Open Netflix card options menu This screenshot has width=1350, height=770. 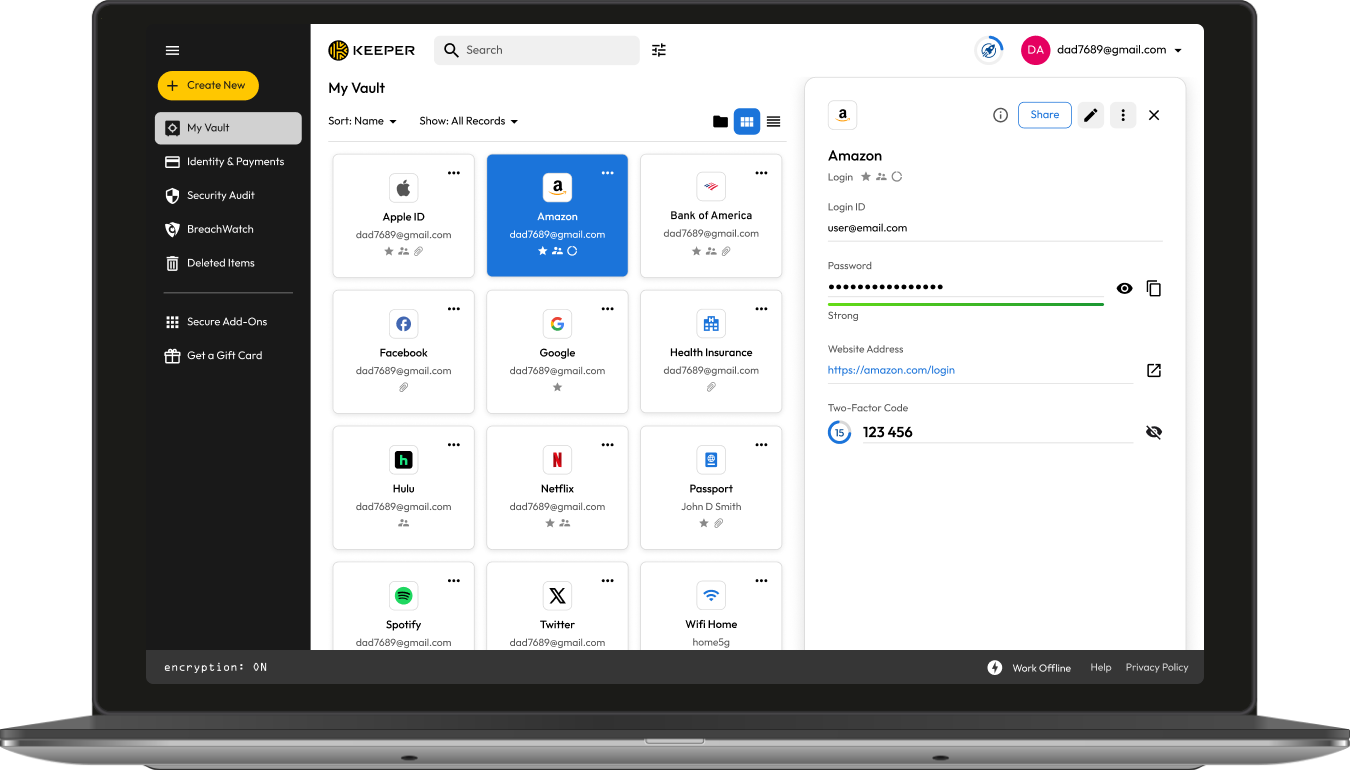[x=607, y=445]
